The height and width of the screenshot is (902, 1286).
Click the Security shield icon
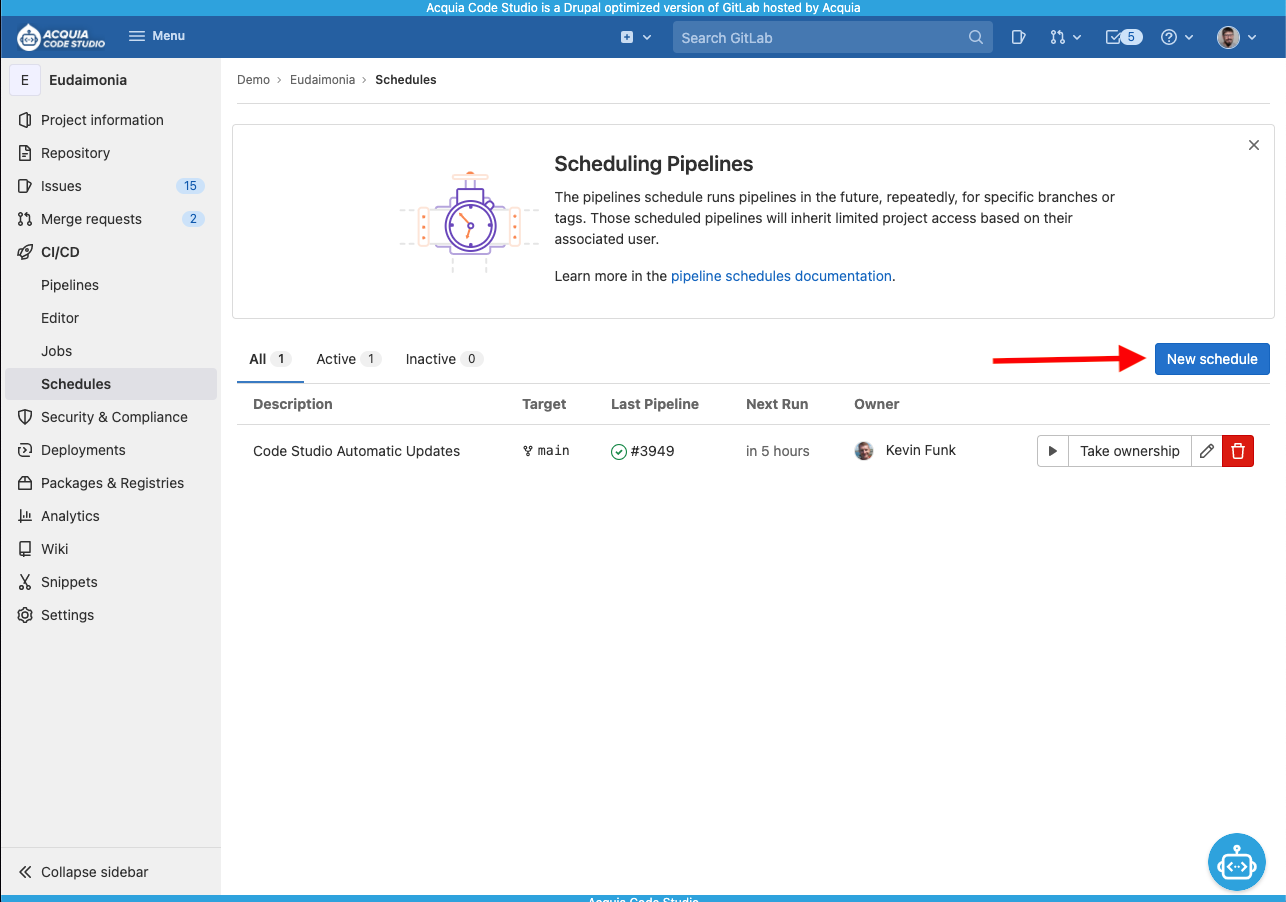(x=25, y=417)
